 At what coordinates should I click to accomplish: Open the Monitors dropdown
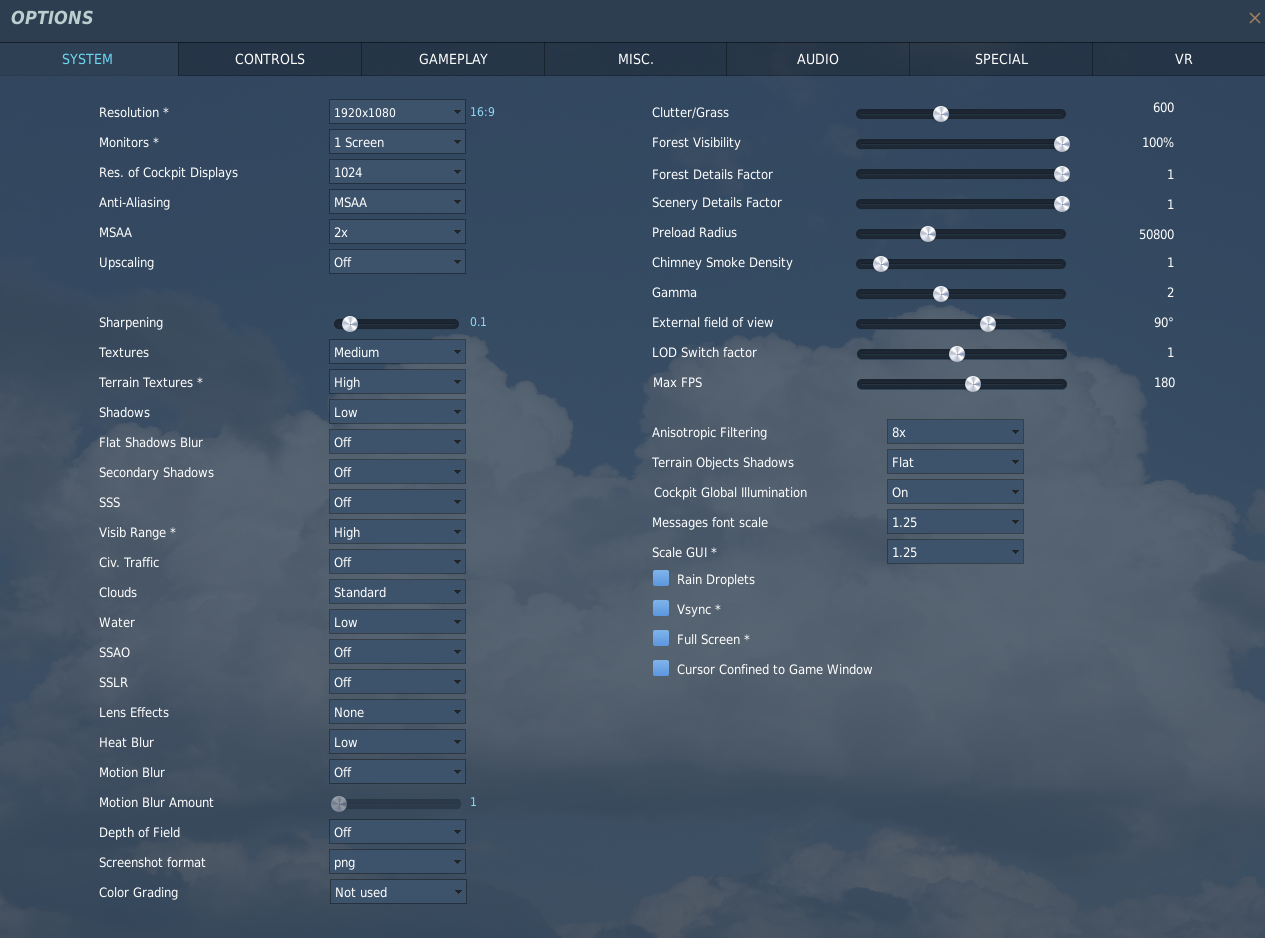397,142
